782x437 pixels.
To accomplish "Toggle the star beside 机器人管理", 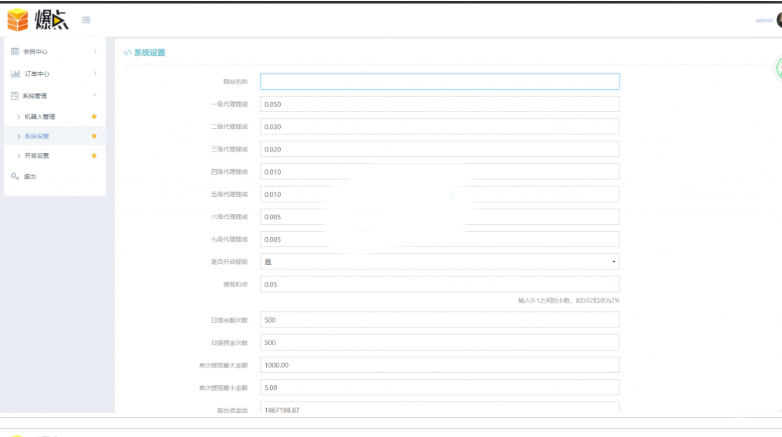I will 94,116.
